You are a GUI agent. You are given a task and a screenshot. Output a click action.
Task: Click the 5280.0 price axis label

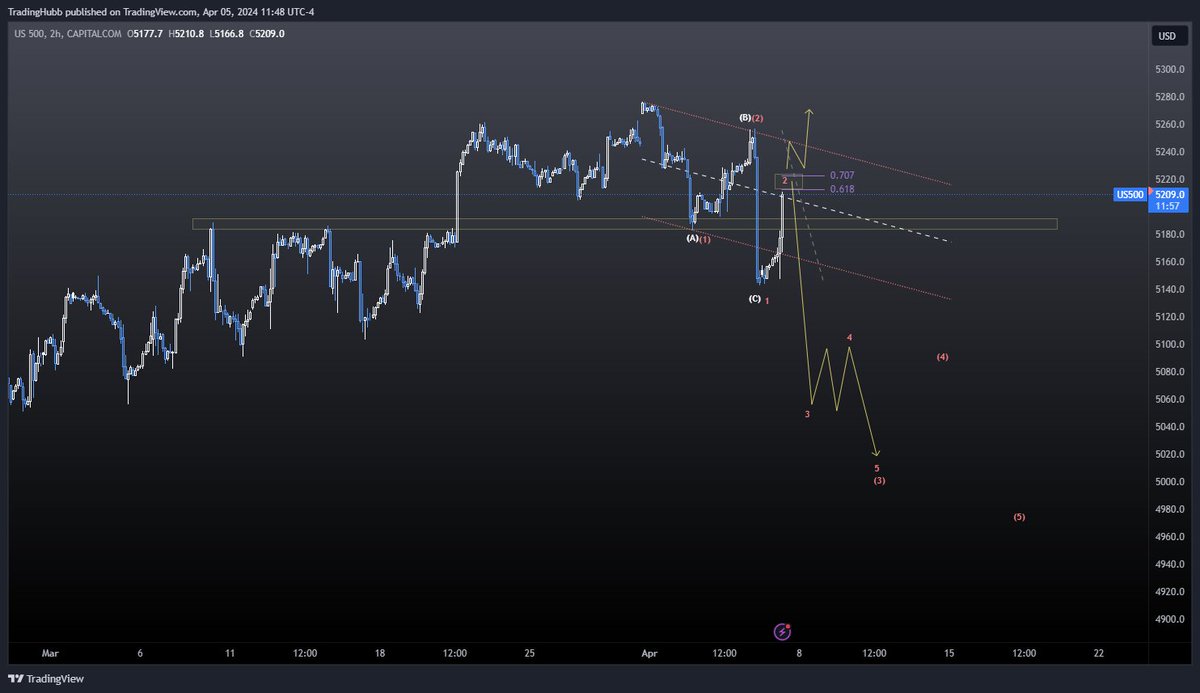click(1169, 97)
